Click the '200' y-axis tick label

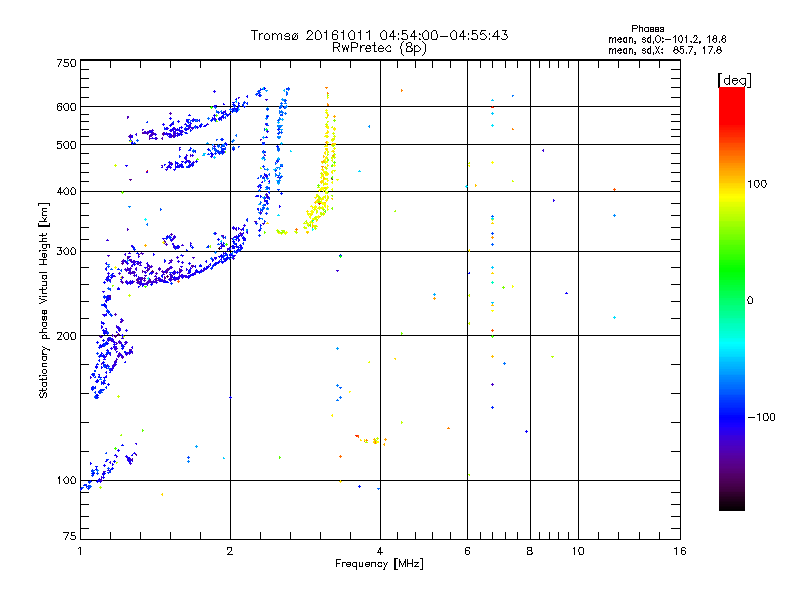66,336
